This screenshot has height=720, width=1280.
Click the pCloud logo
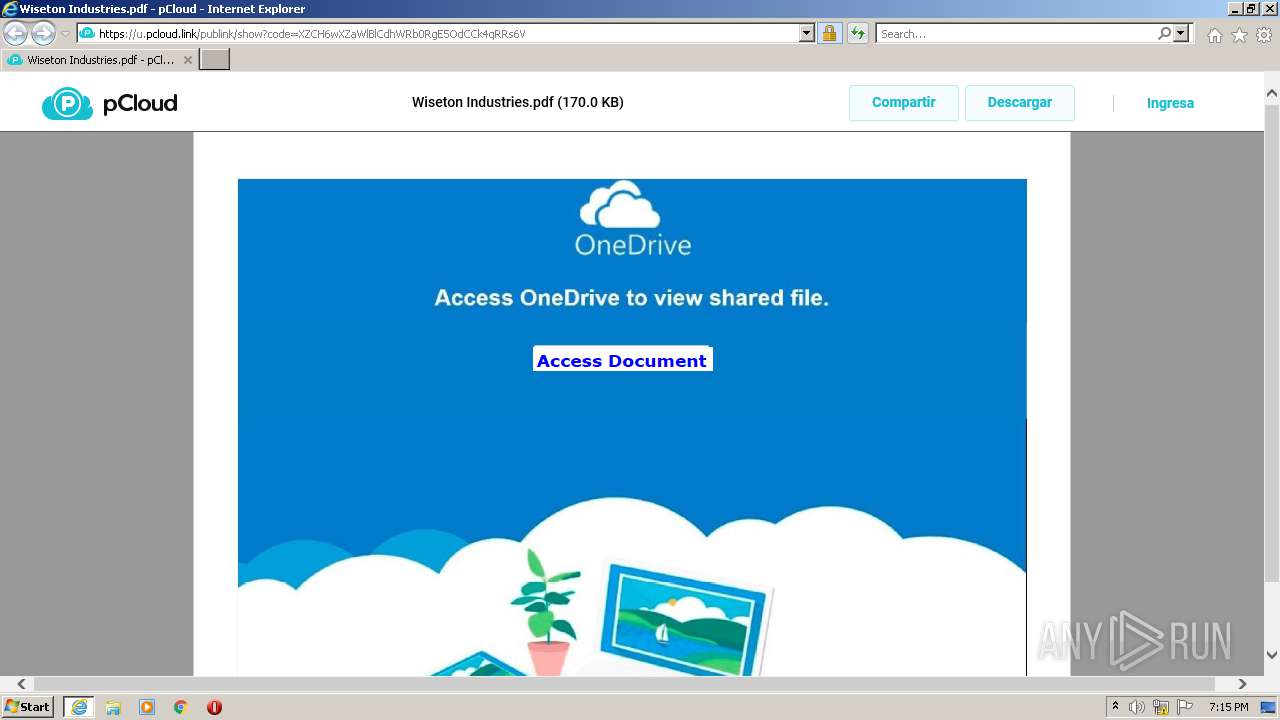[110, 103]
